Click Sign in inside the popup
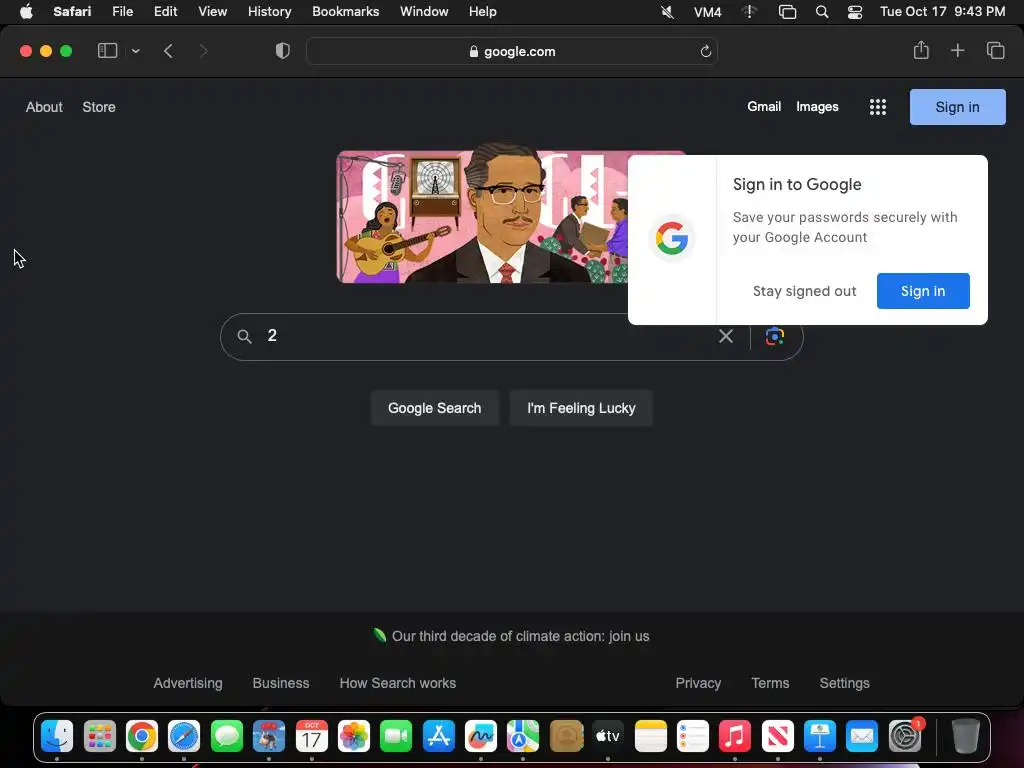The width and height of the screenshot is (1024, 768). pos(923,291)
